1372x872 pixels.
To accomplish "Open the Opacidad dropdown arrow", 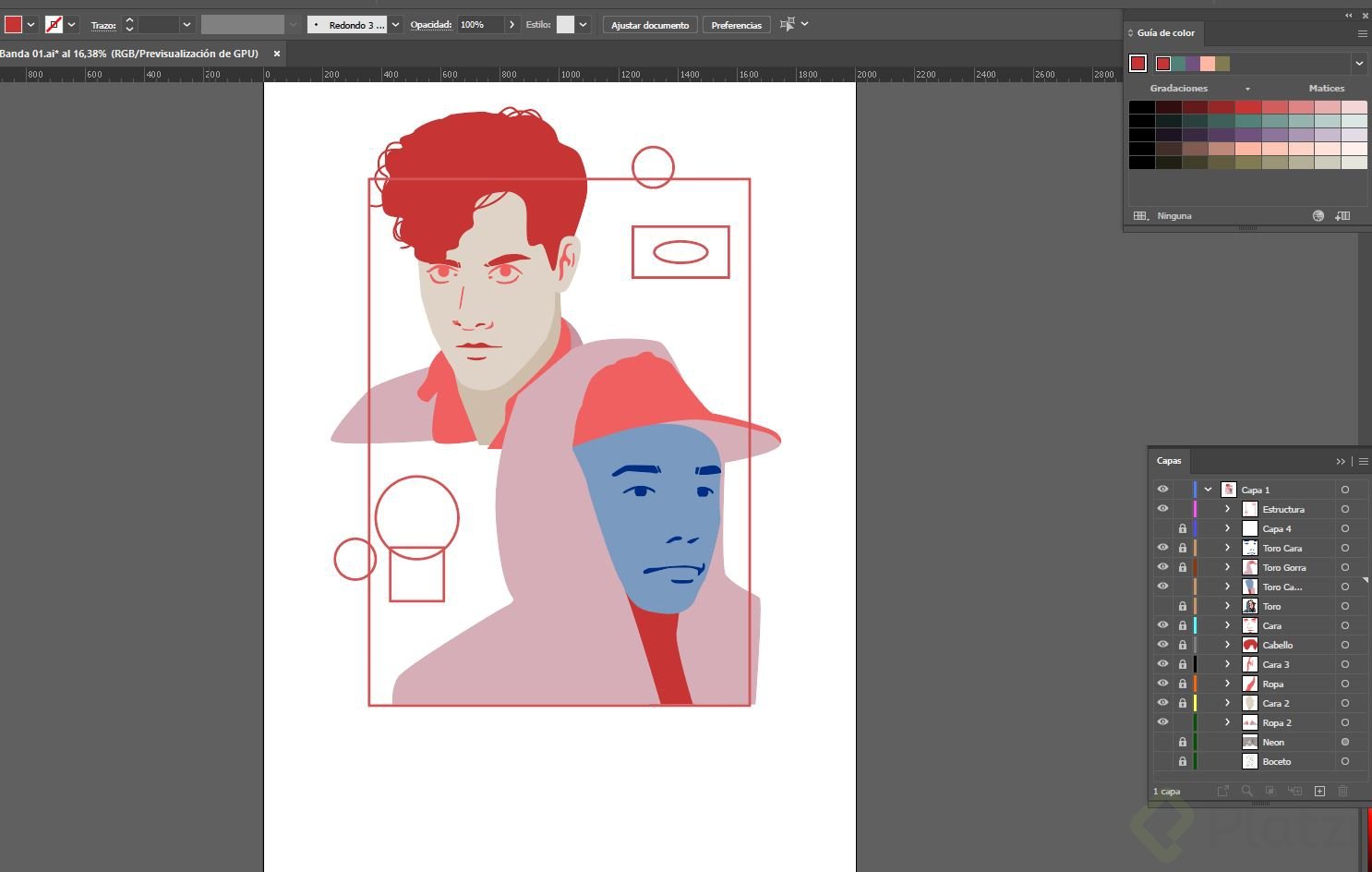I will [x=511, y=24].
